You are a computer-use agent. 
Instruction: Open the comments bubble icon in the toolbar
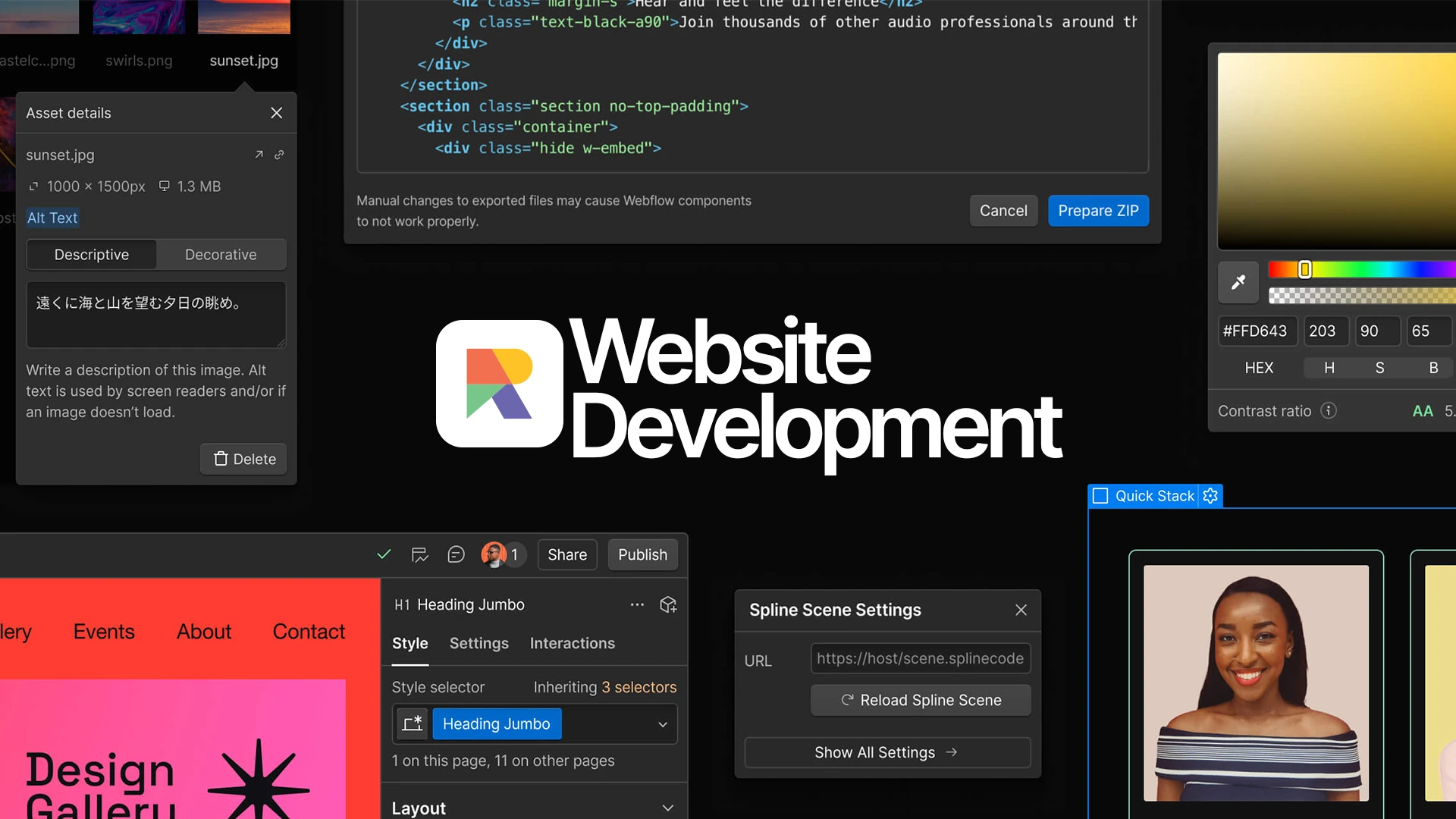[x=456, y=554]
